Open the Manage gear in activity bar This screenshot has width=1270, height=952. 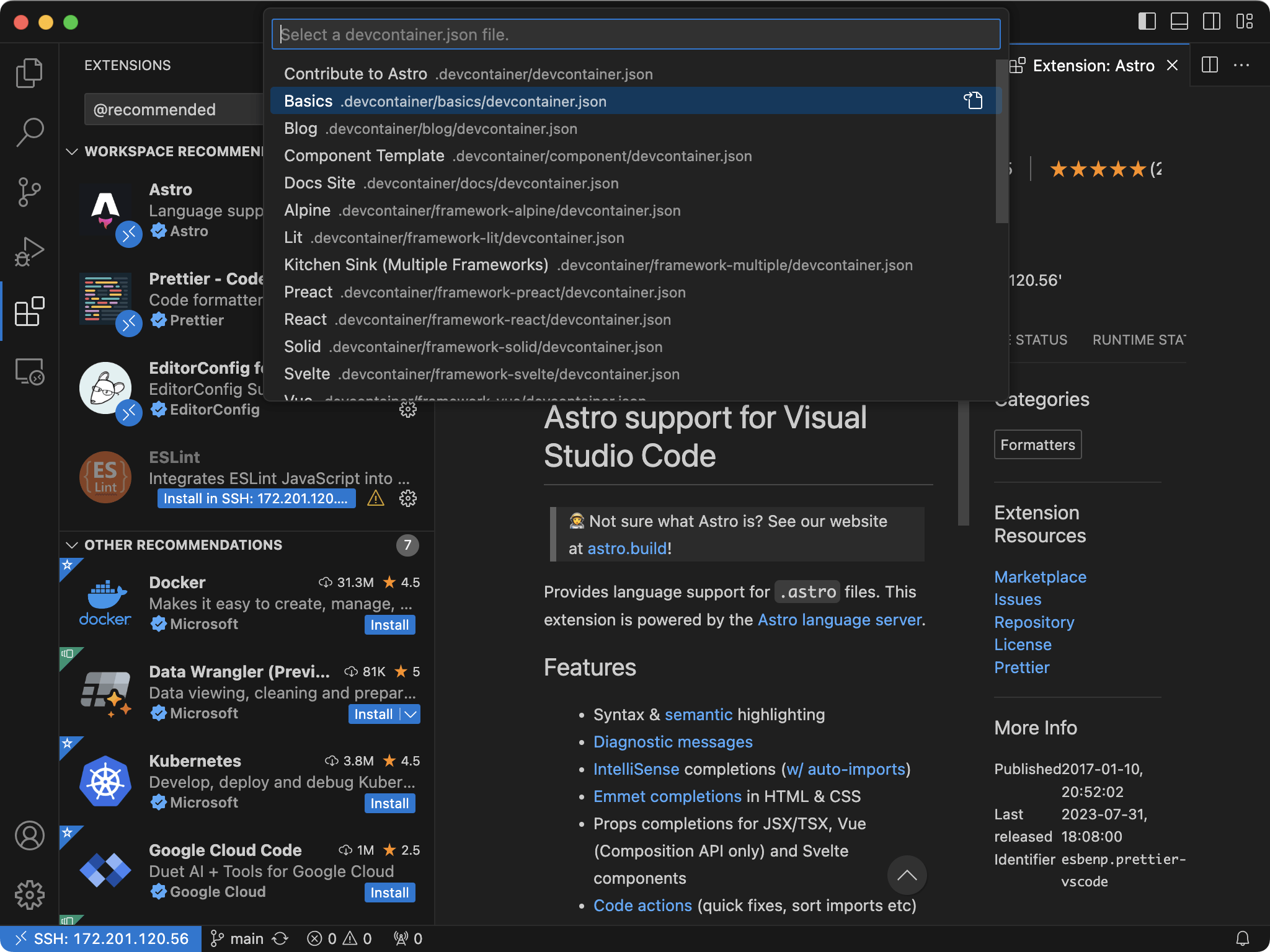pos(29,895)
